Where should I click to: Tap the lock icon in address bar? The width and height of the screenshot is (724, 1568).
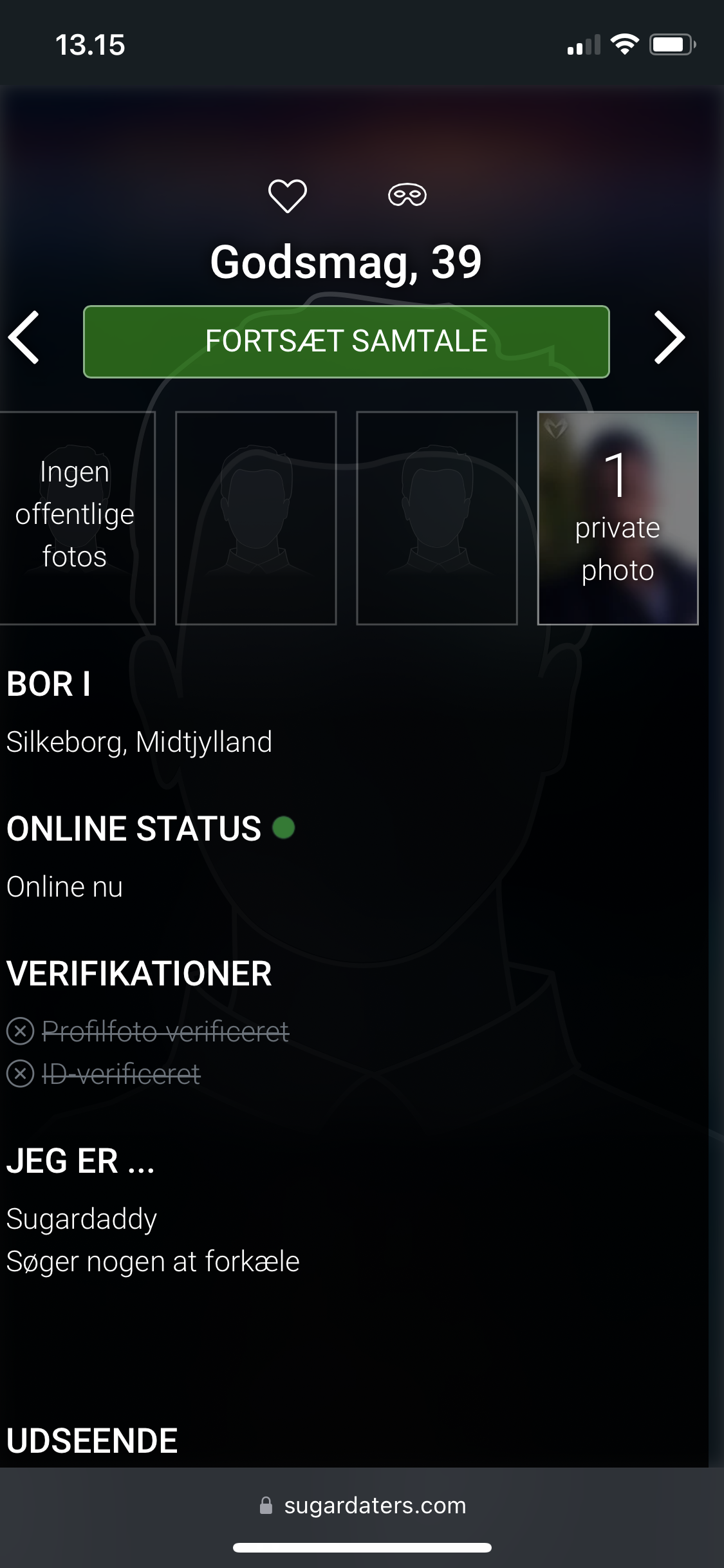266,1505
